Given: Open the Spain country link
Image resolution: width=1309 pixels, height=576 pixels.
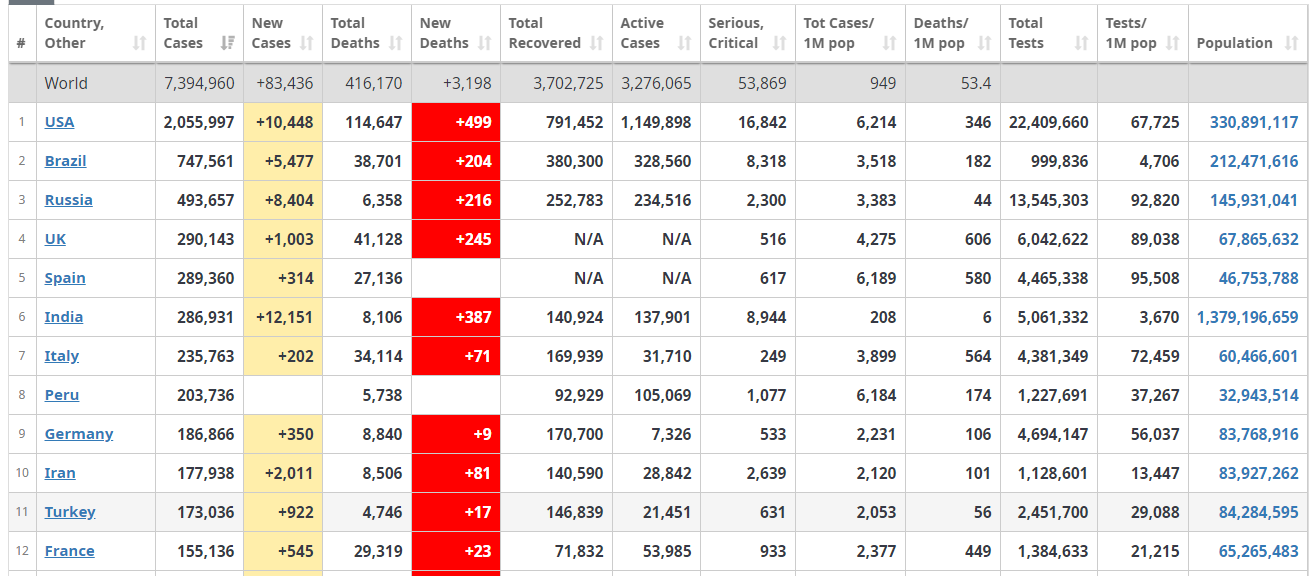Looking at the screenshot, I should pyautogui.click(x=65, y=278).
